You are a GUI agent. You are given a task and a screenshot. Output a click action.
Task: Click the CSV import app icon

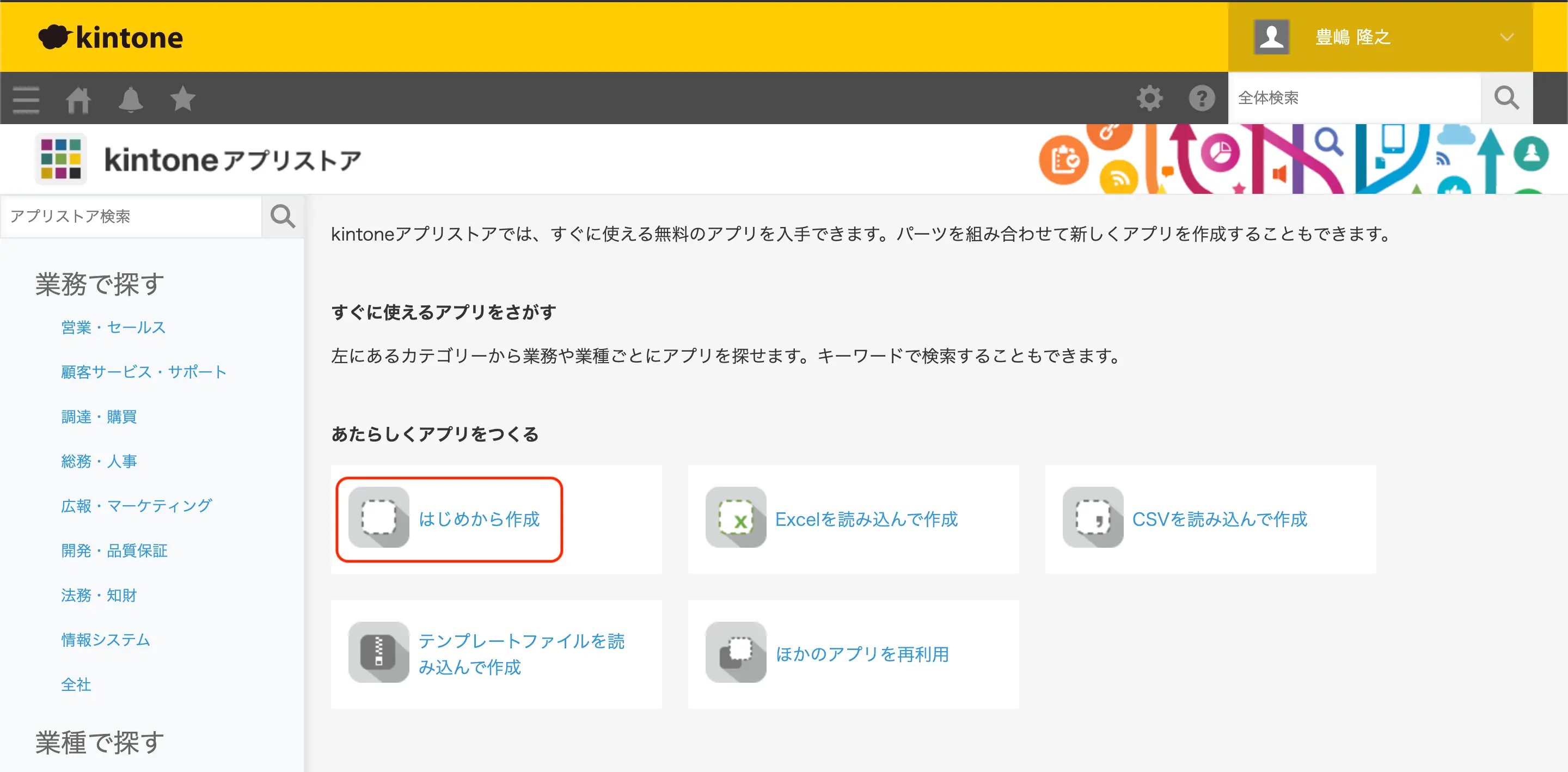pyautogui.click(x=1093, y=518)
